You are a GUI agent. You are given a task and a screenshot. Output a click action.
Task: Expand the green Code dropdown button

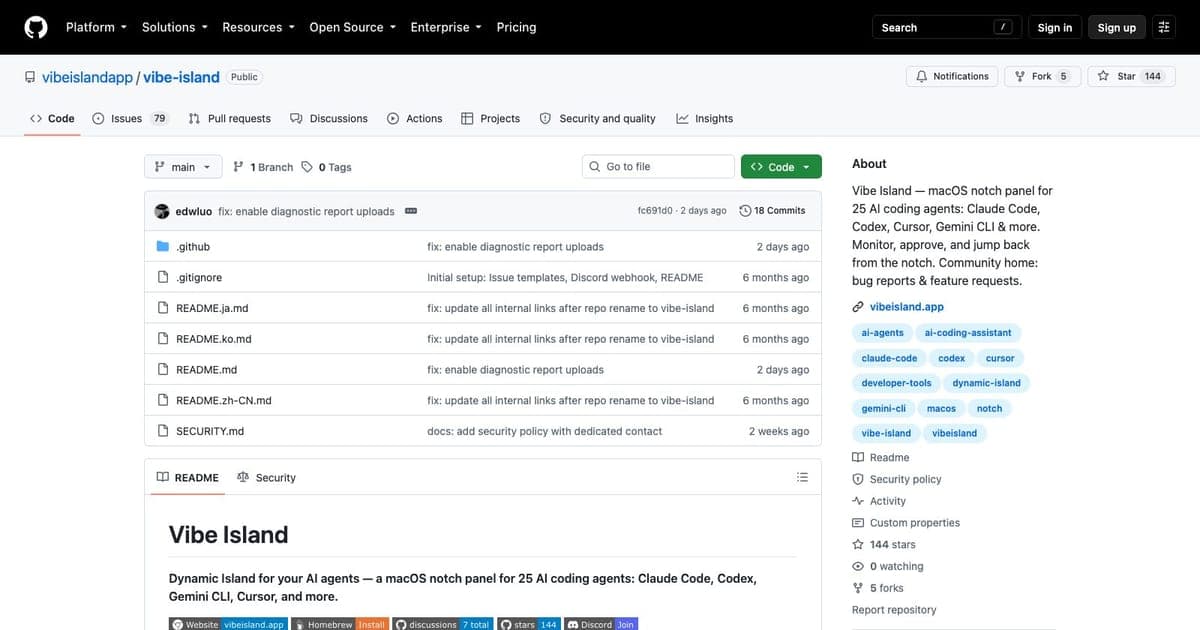[781, 167]
